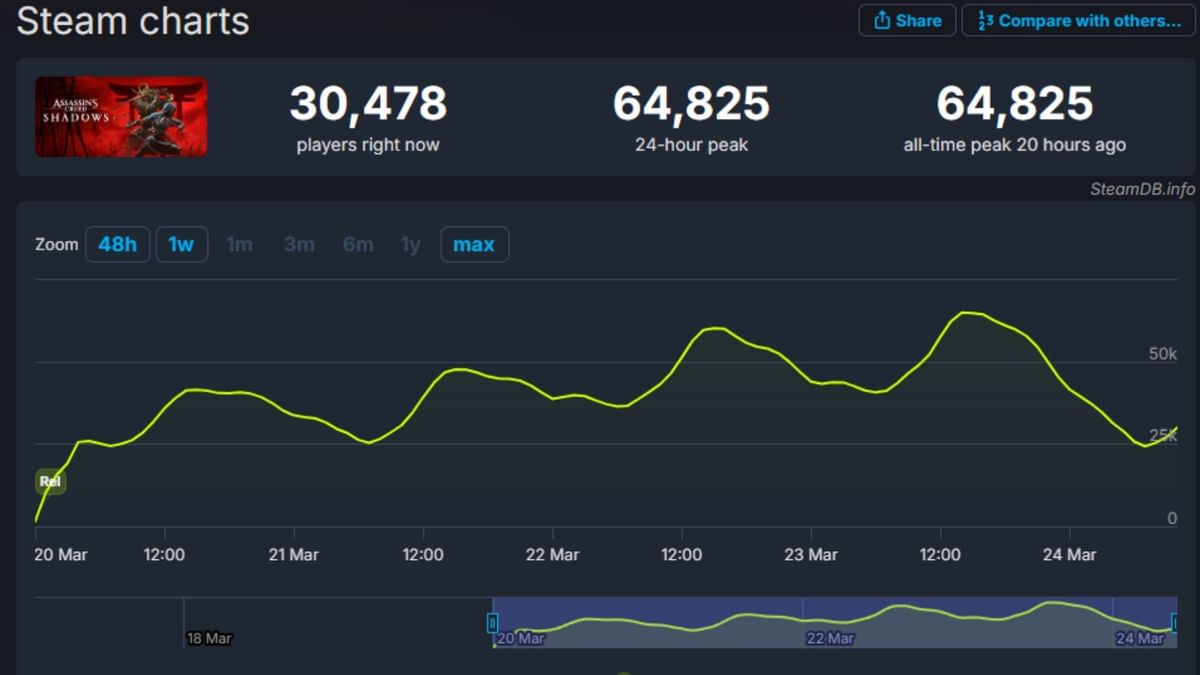
Task: Click the 30,478 players right now figure
Action: 368,104
